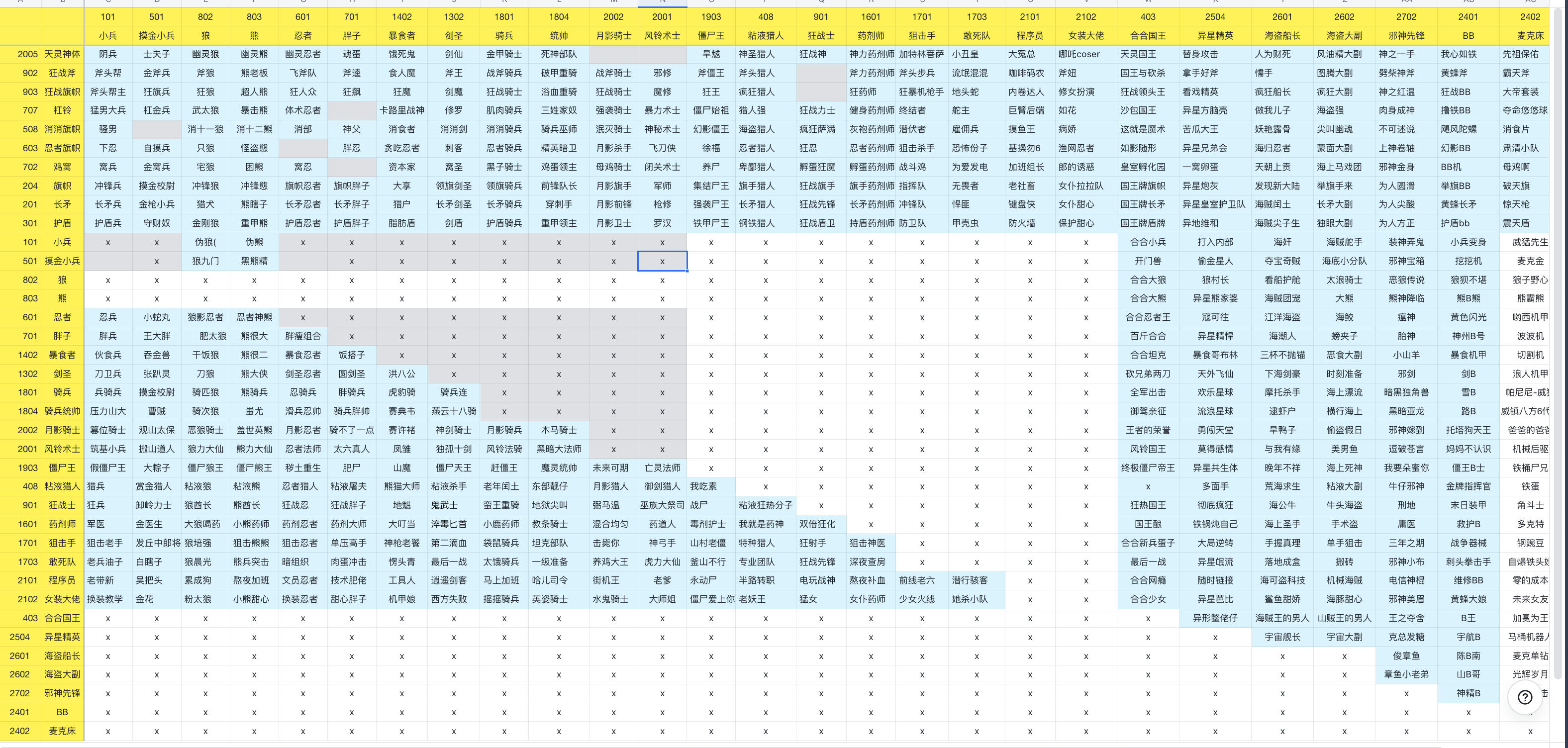Select the cell 巫族大祭司
The image size is (1568, 748).
click(x=662, y=505)
